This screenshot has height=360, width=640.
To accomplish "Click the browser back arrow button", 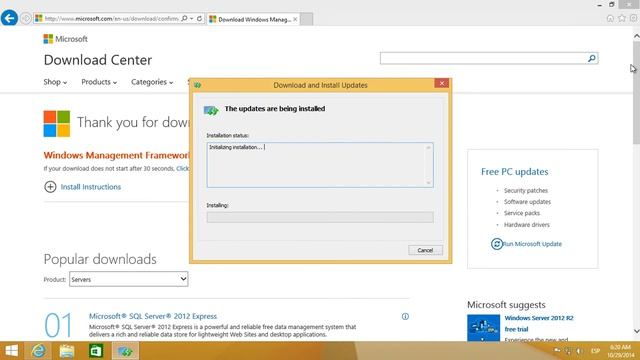I will [9, 18].
